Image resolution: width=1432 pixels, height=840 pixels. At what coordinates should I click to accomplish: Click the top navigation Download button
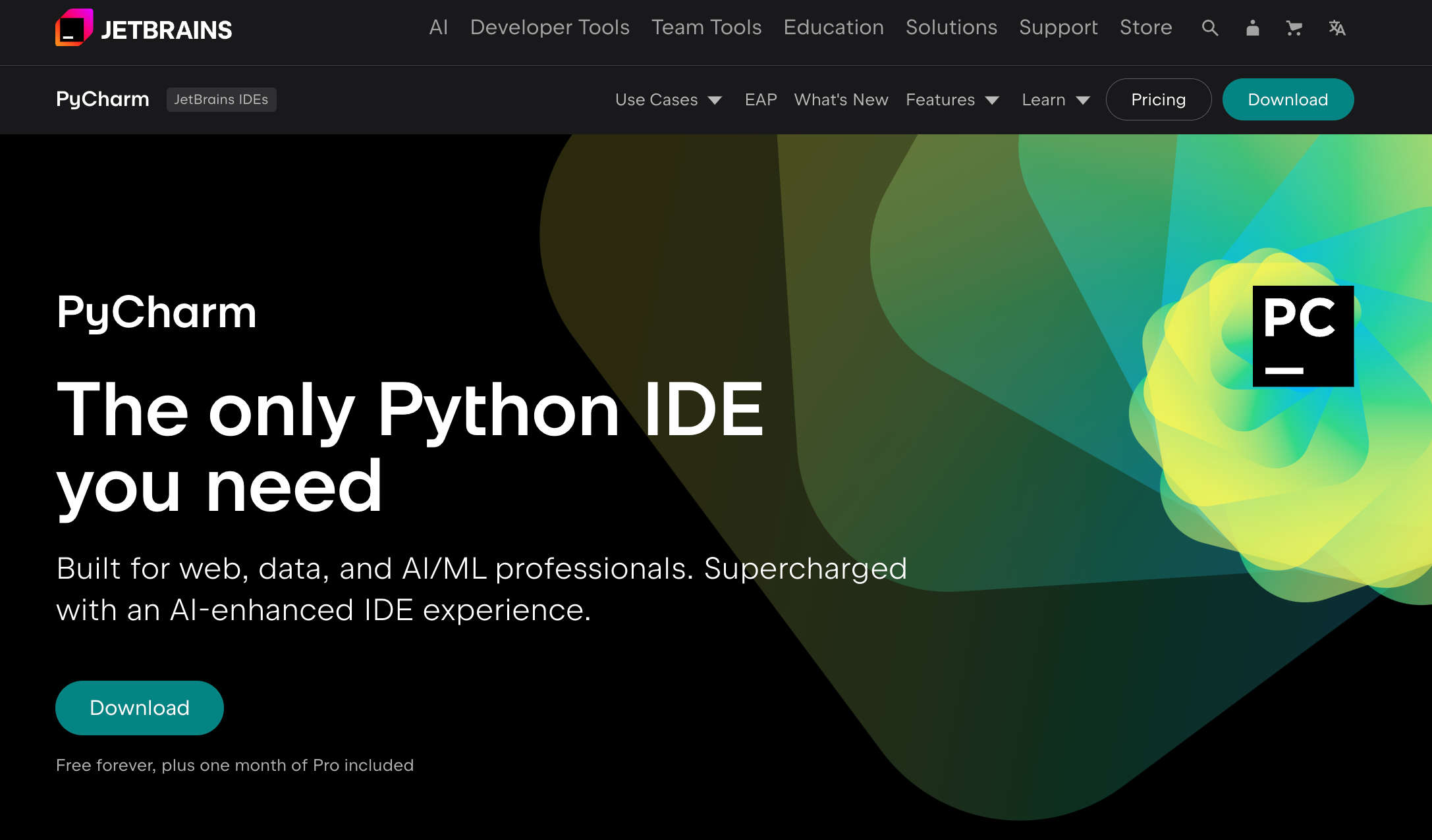pos(1287,99)
